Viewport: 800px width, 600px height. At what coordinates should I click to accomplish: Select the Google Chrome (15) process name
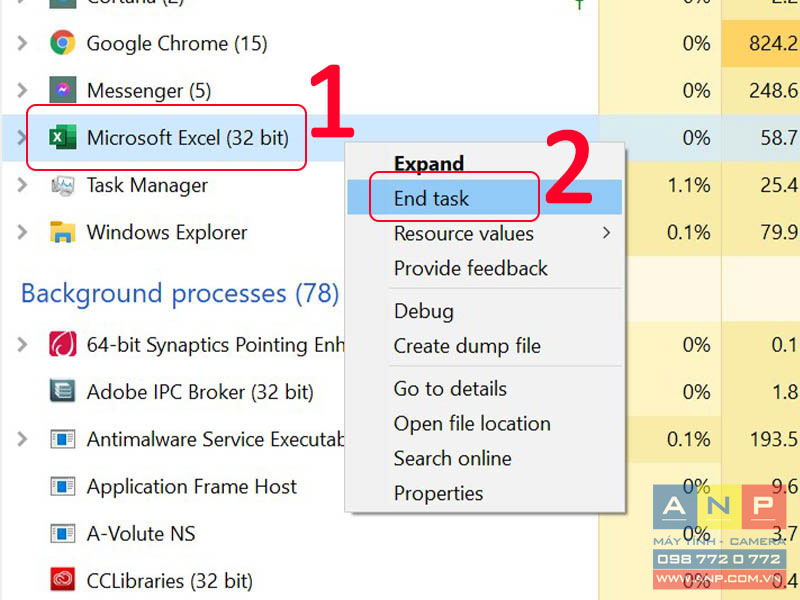(177, 43)
